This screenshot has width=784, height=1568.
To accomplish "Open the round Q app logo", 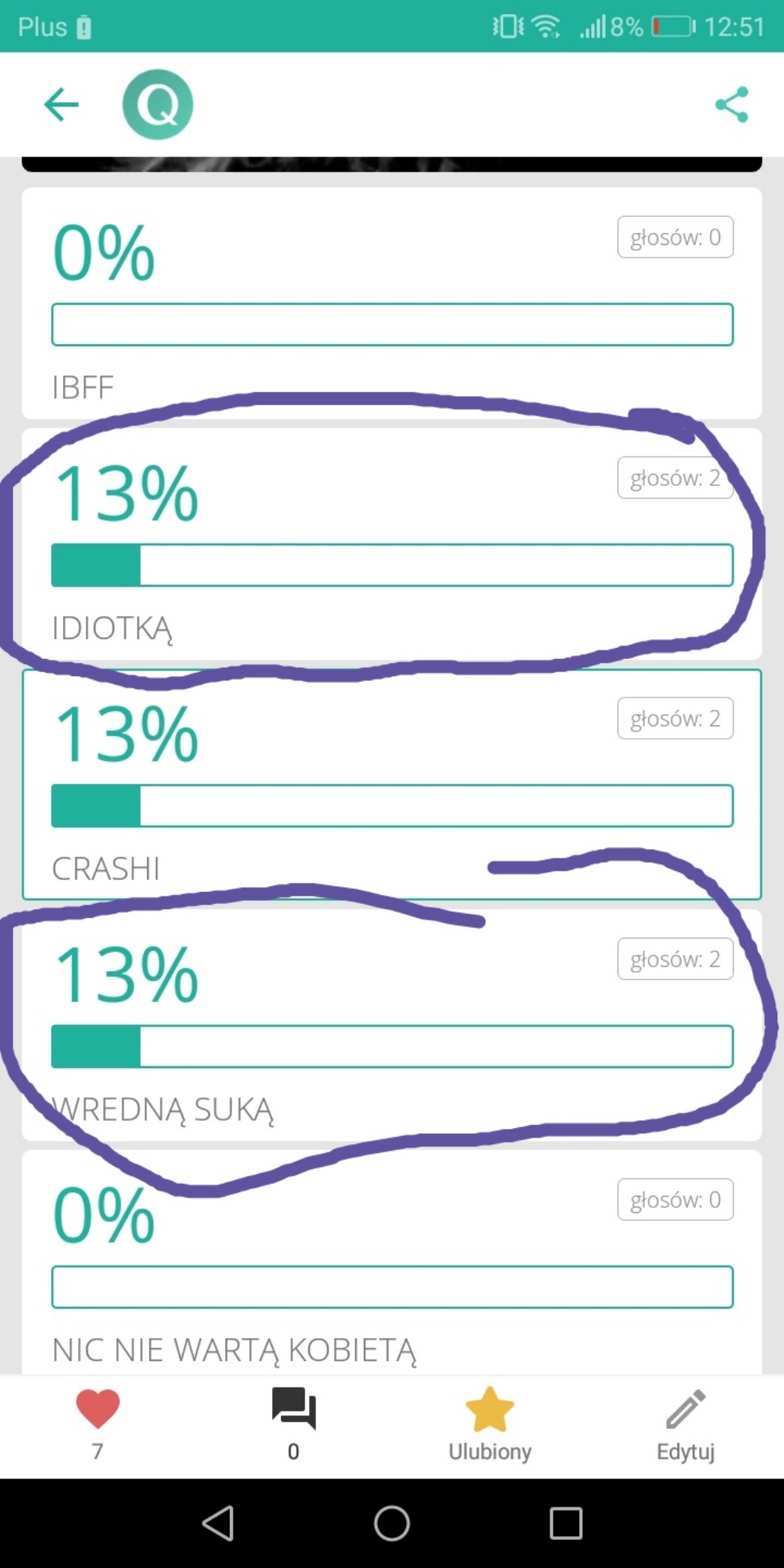I will pos(158,104).
